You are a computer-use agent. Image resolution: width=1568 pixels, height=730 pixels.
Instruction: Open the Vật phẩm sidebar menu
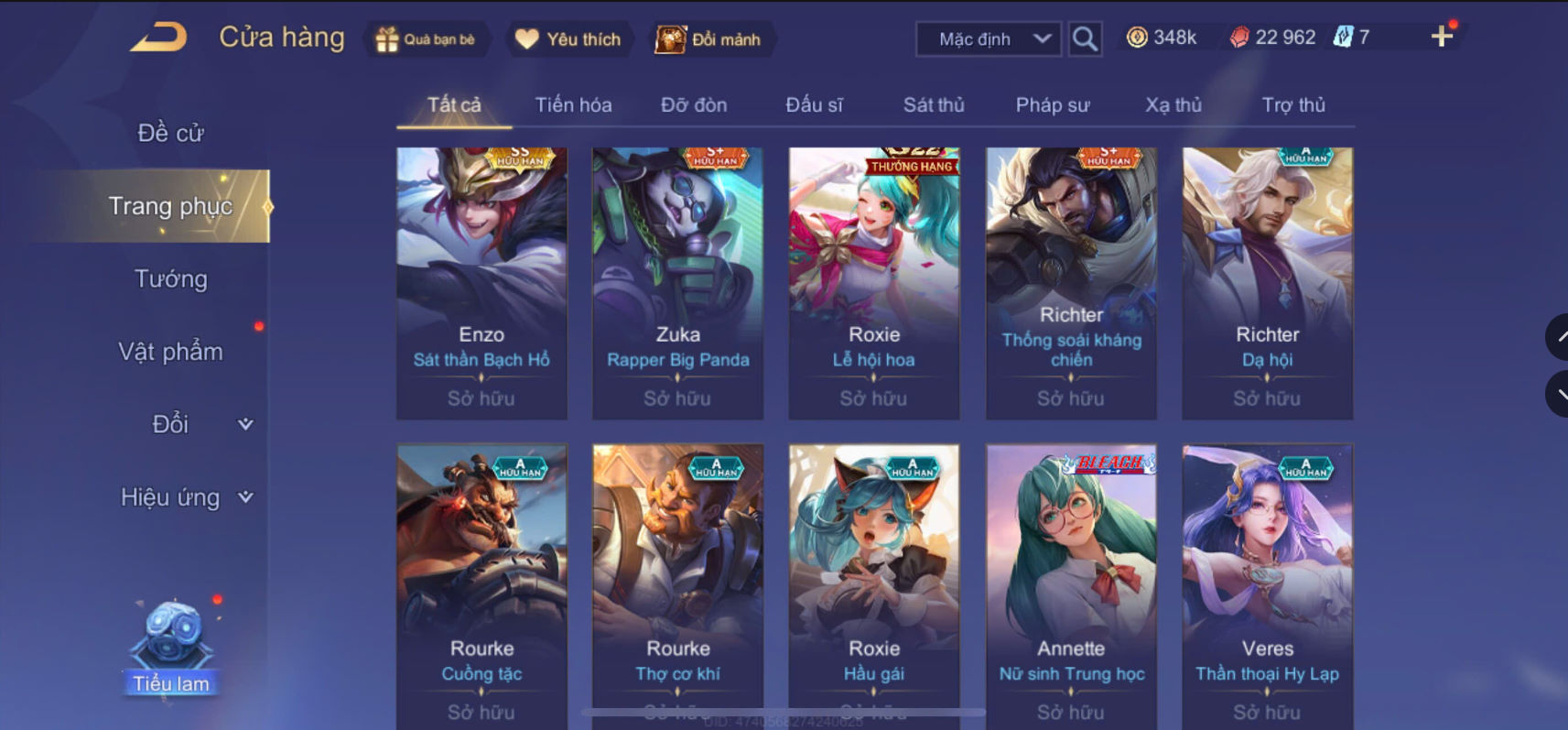[x=171, y=352]
